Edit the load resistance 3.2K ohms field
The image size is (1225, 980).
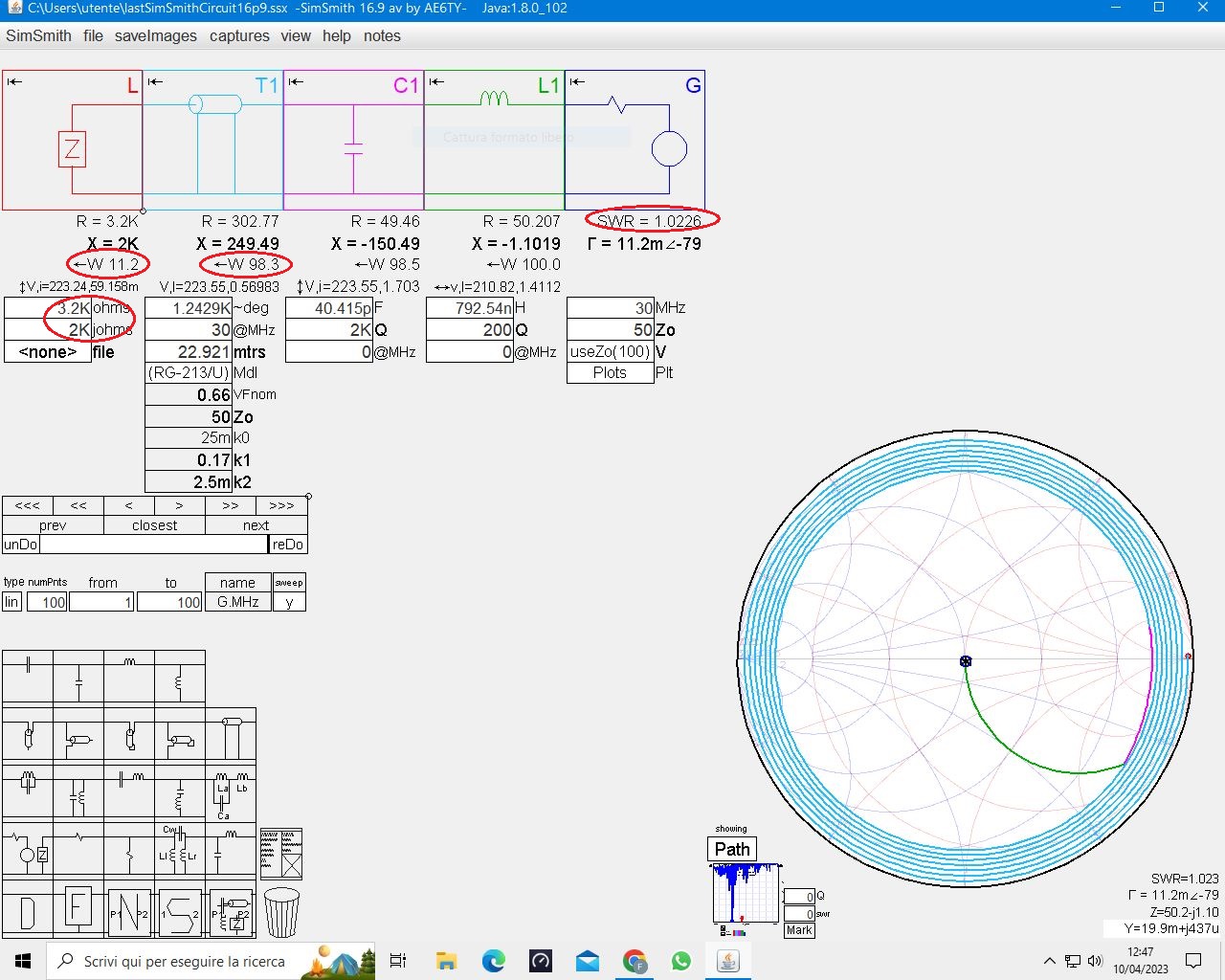coord(48,308)
